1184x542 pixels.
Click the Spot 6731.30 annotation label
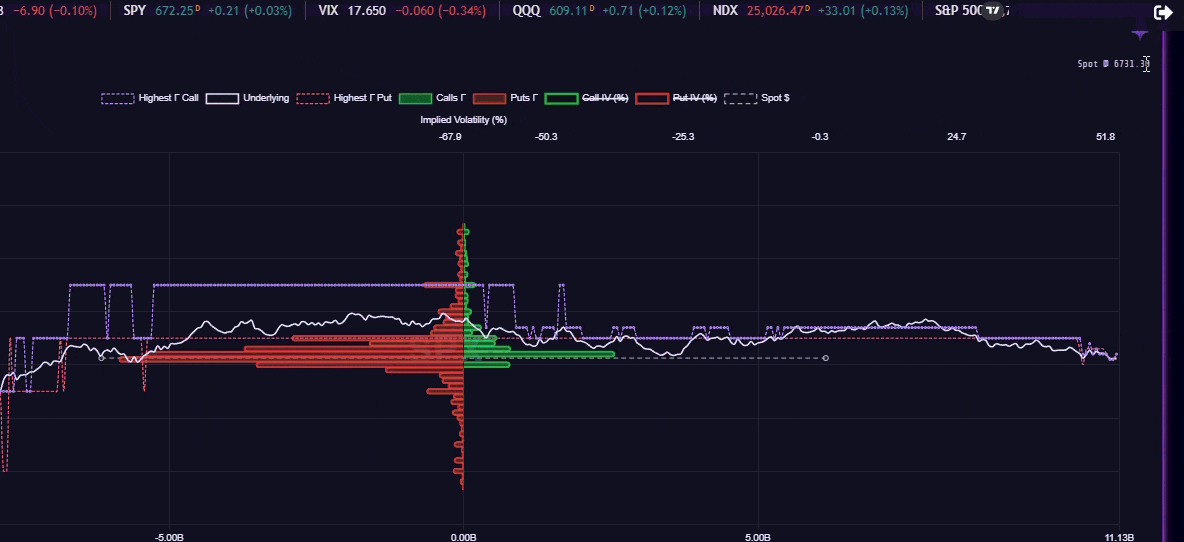coord(1112,64)
